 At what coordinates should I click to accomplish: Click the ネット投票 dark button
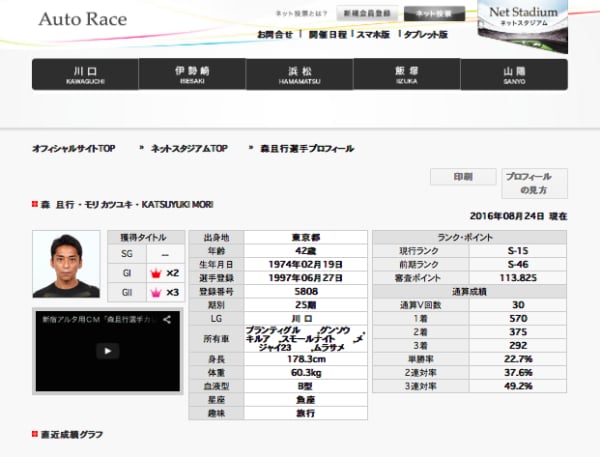434,14
